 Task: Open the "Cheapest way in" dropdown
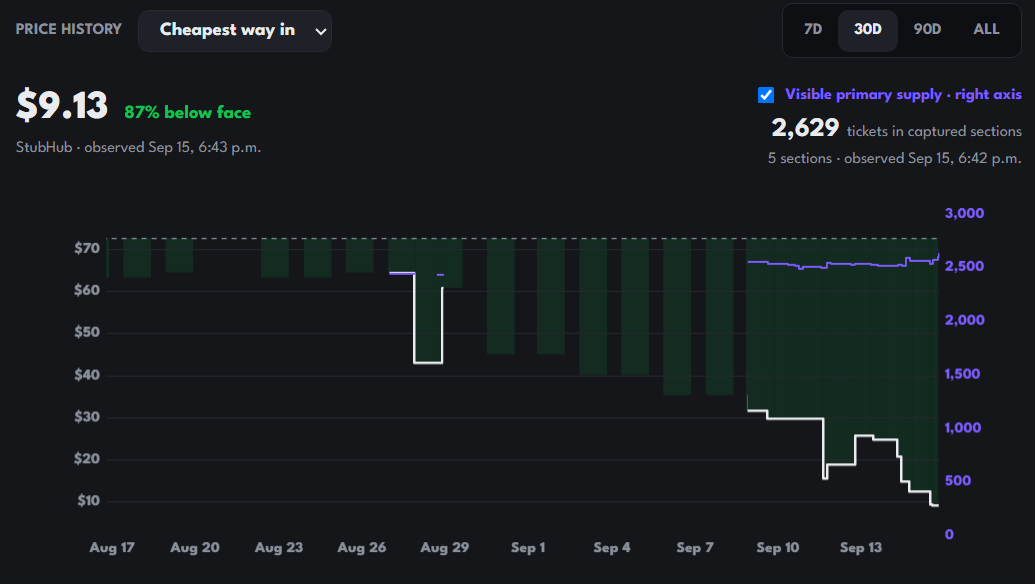(235, 30)
